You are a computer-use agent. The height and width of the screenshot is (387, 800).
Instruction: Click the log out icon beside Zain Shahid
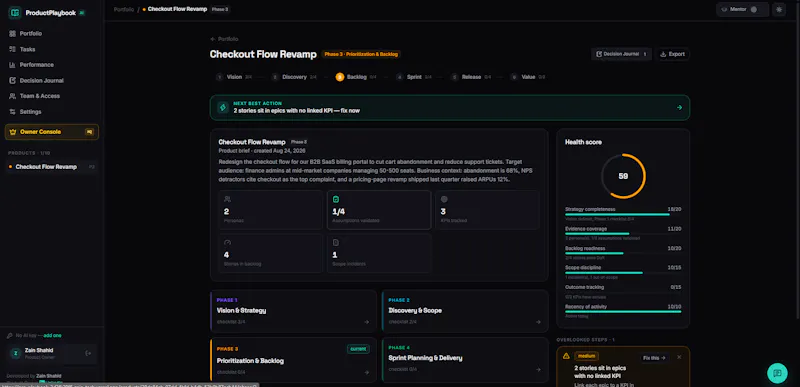[88, 353]
